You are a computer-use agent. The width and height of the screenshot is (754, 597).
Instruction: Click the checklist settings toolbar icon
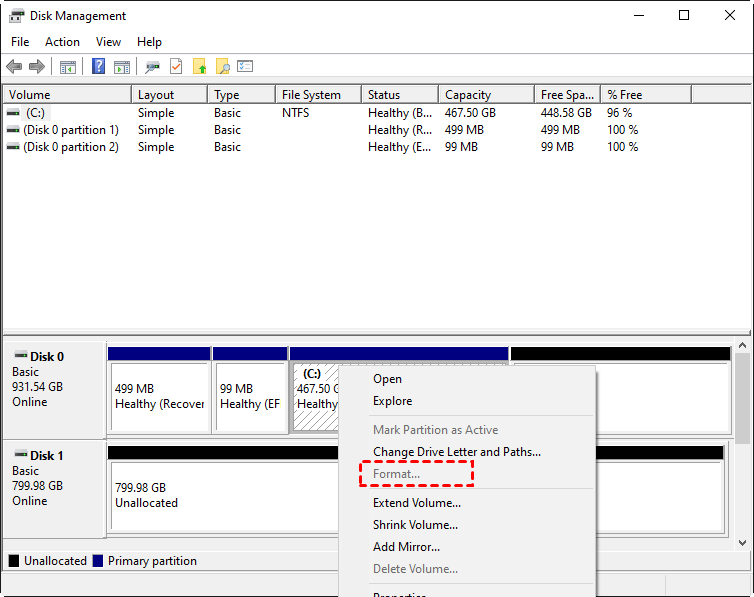[x=245, y=66]
